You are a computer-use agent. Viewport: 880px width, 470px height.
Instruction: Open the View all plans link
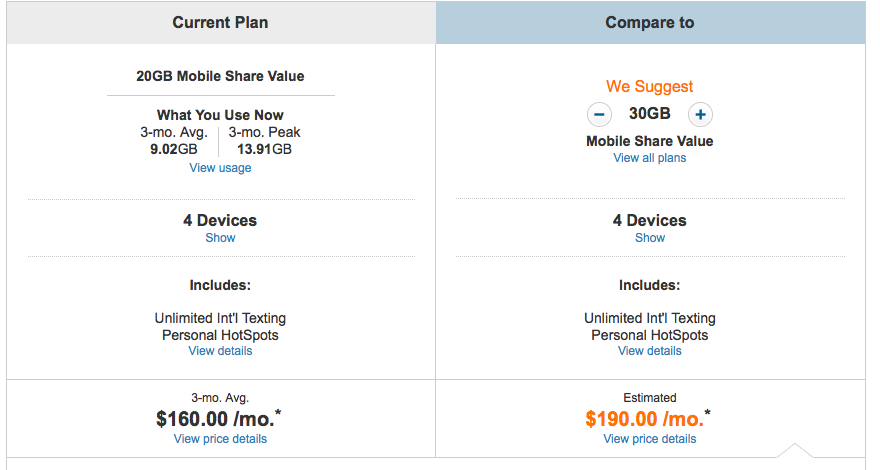click(649, 158)
